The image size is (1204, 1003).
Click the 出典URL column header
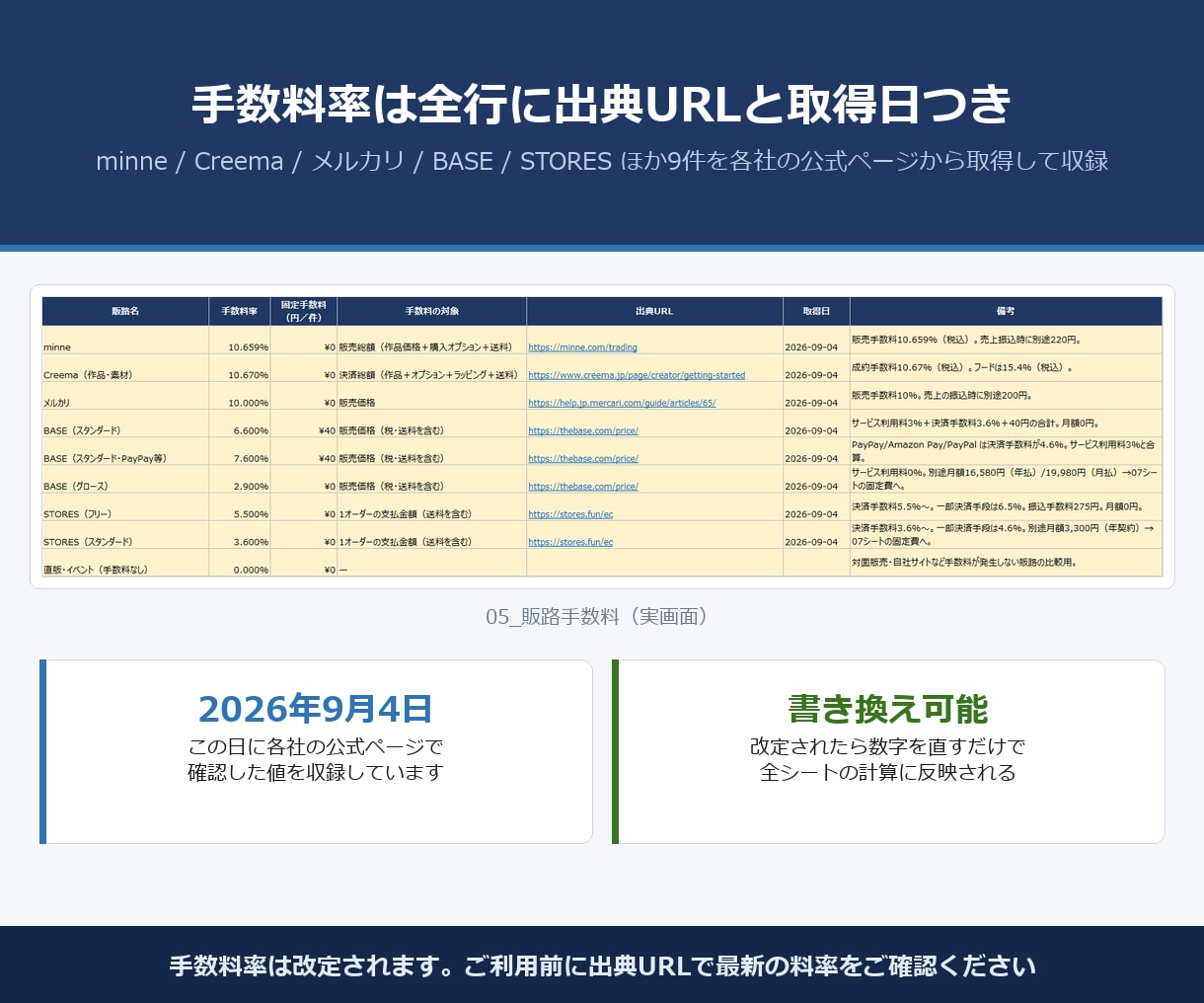tap(654, 311)
